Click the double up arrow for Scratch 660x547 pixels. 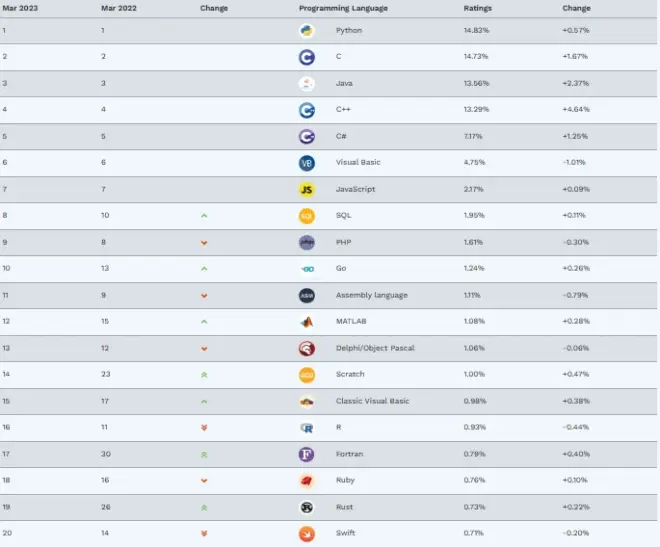[204, 374]
